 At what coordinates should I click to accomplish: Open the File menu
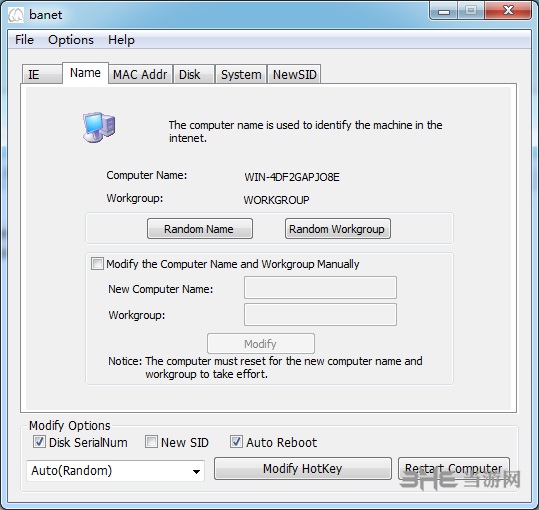[x=24, y=40]
